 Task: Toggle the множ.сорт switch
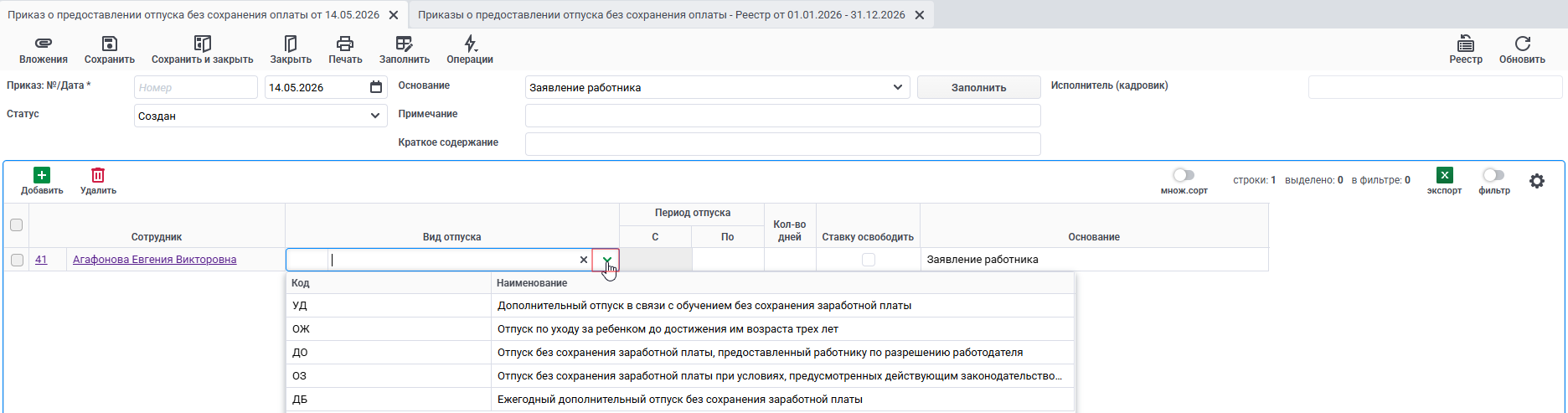[x=1184, y=175]
